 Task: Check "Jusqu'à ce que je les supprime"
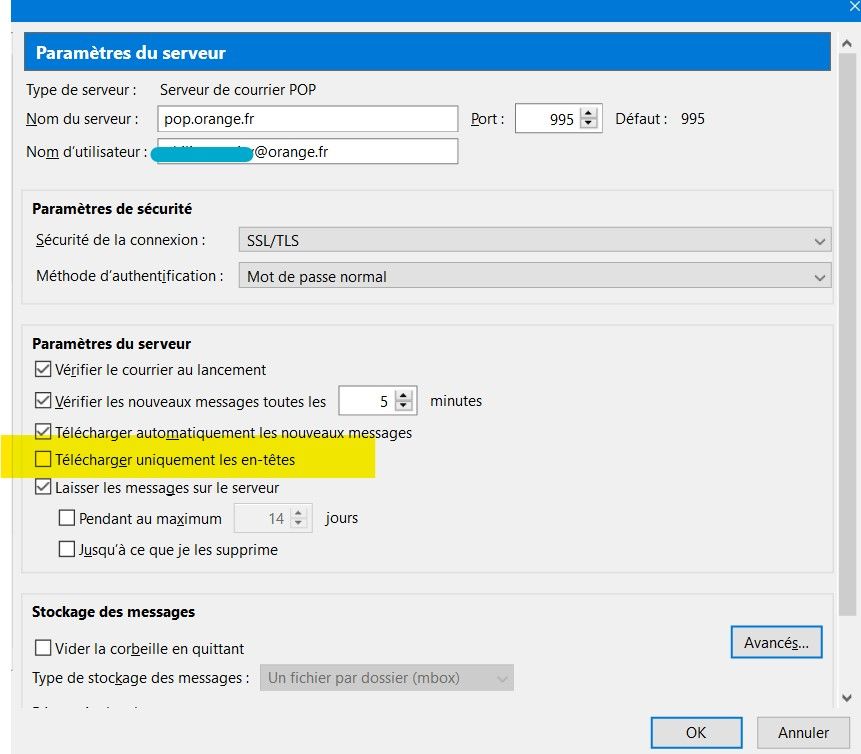[x=67, y=548]
